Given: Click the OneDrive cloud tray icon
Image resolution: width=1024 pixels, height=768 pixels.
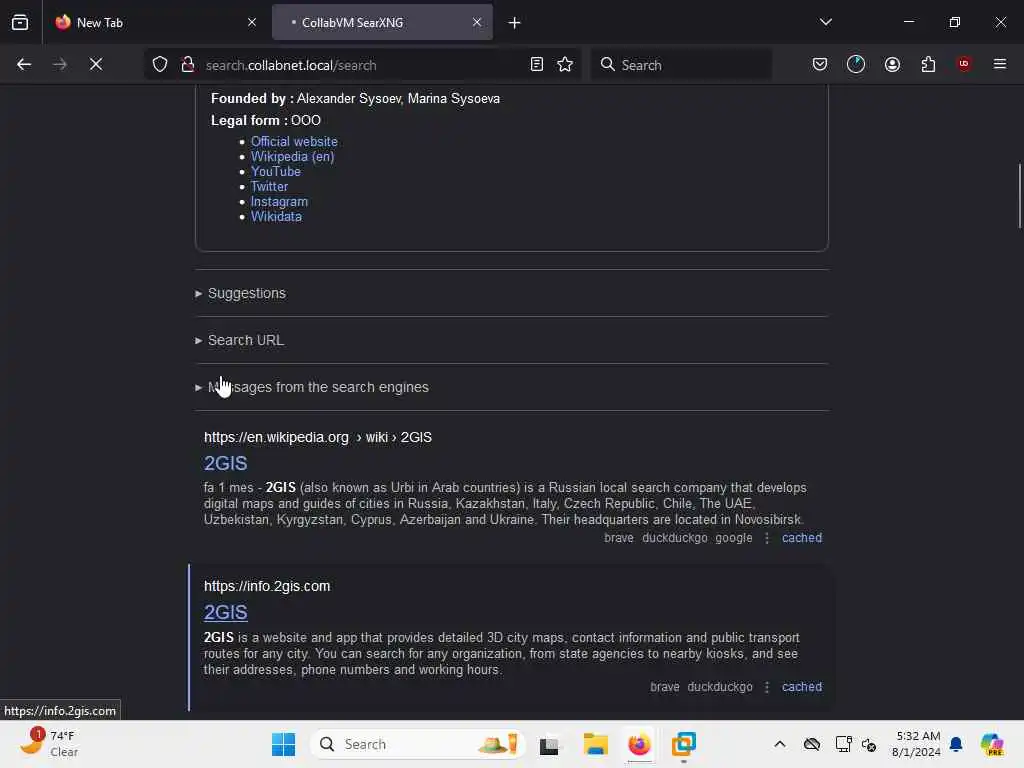Looking at the screenshot, I should [x=812, y=744].
